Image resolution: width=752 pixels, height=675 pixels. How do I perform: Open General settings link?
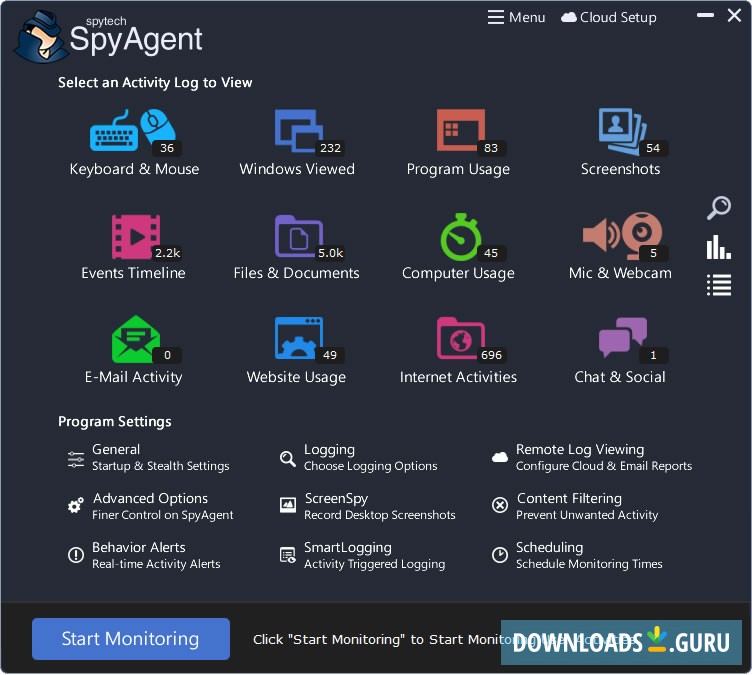tap(116, 450)
